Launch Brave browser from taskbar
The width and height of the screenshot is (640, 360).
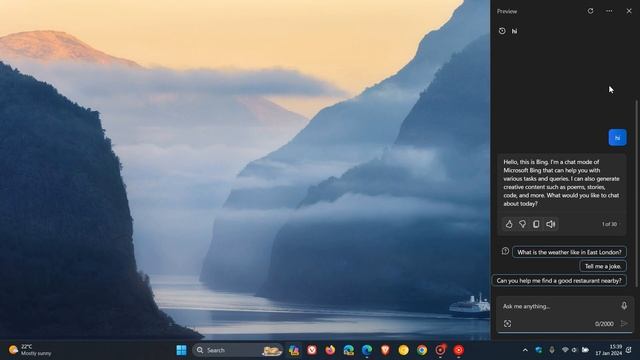pos(385,350)
